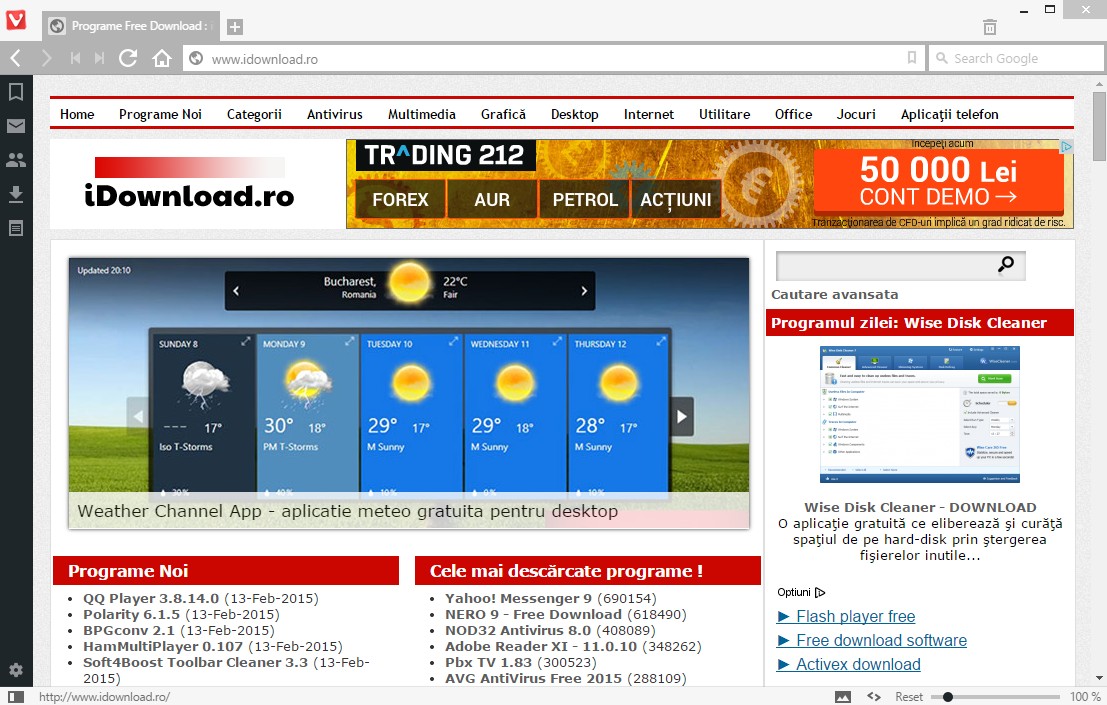
Task: Switch to Programe Free Download tab
Action: pos(131,26)
